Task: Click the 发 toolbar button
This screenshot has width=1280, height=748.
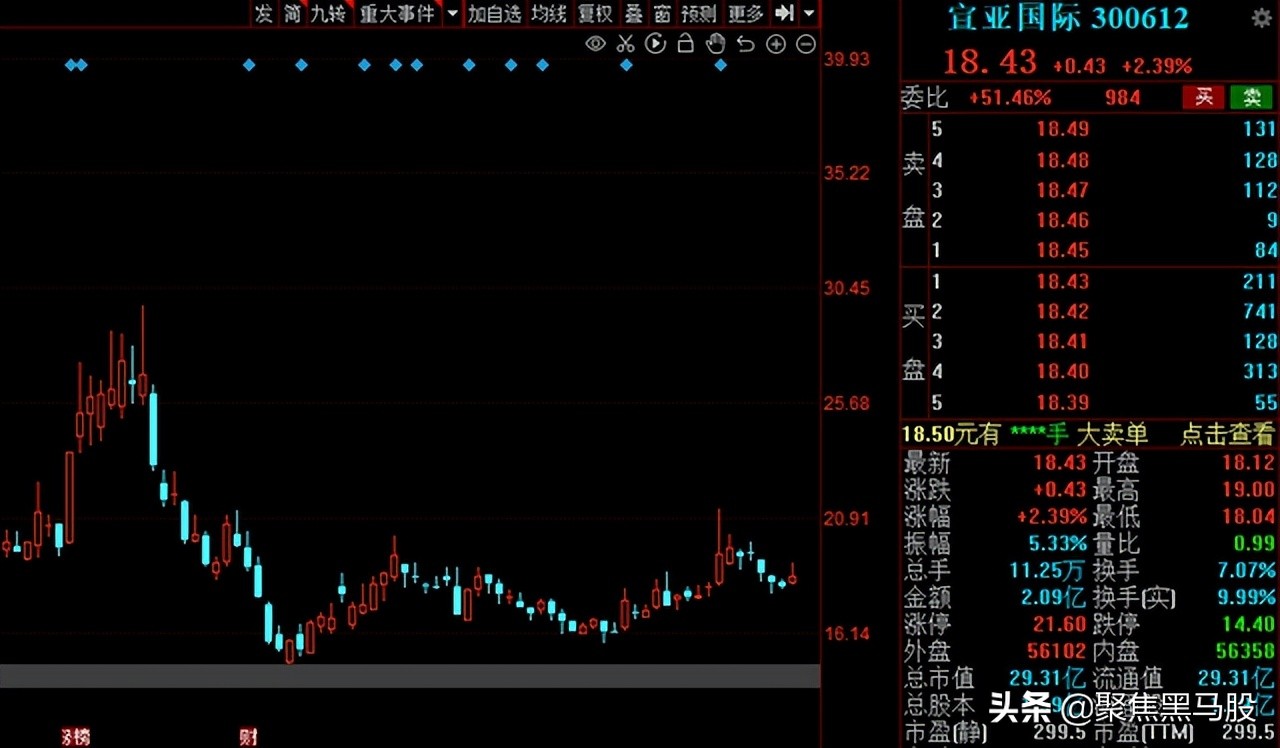Action: (263, 13)
